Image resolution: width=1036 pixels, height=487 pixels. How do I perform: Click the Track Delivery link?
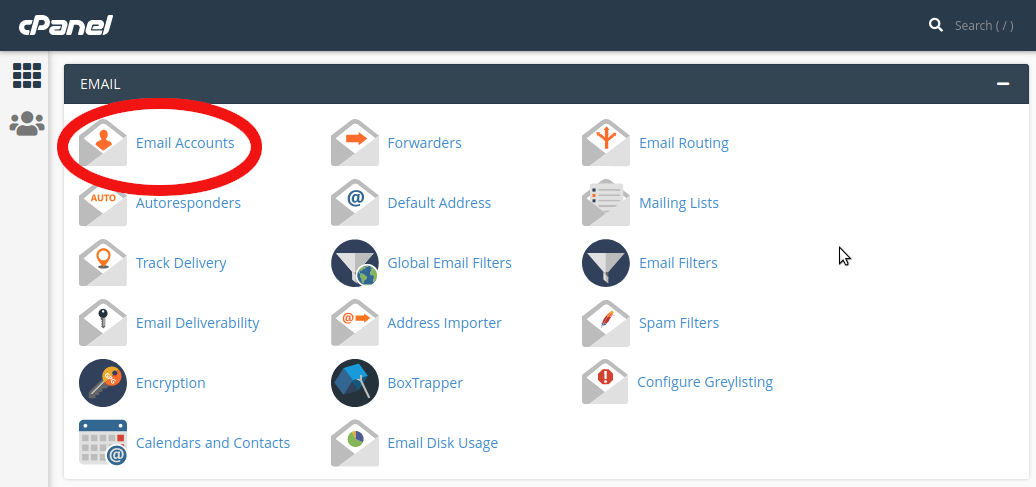tap(181, 263)
